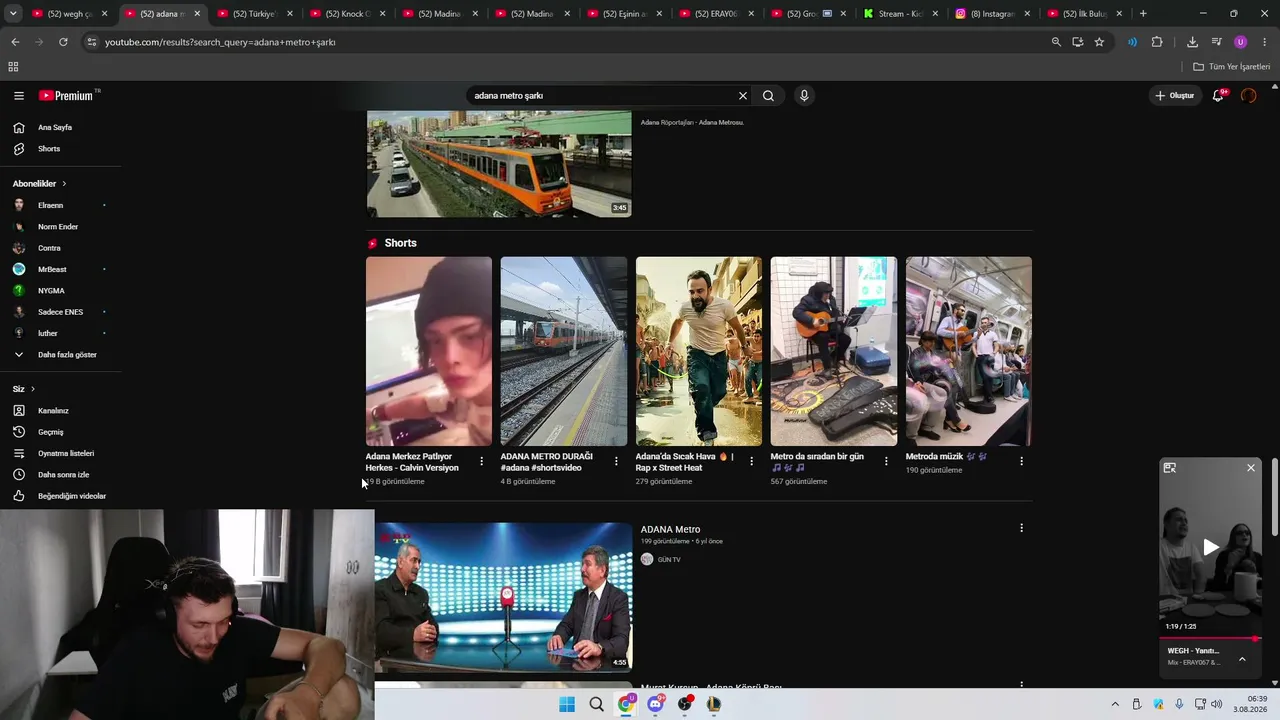
Task: Play the Adana Merkez Patlıyor short
Action: pos(429,351)
